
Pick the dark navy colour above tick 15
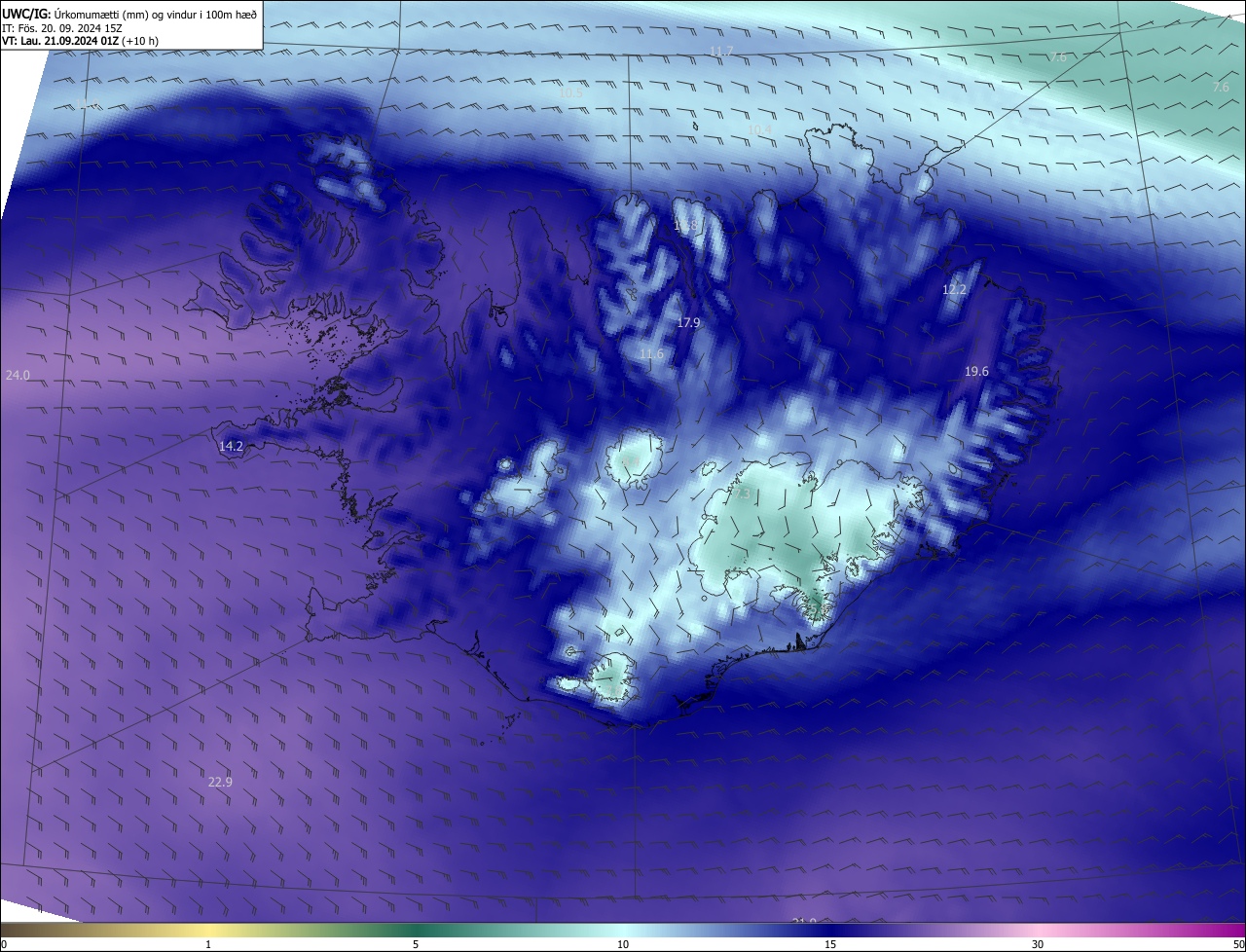coord(830,930)
